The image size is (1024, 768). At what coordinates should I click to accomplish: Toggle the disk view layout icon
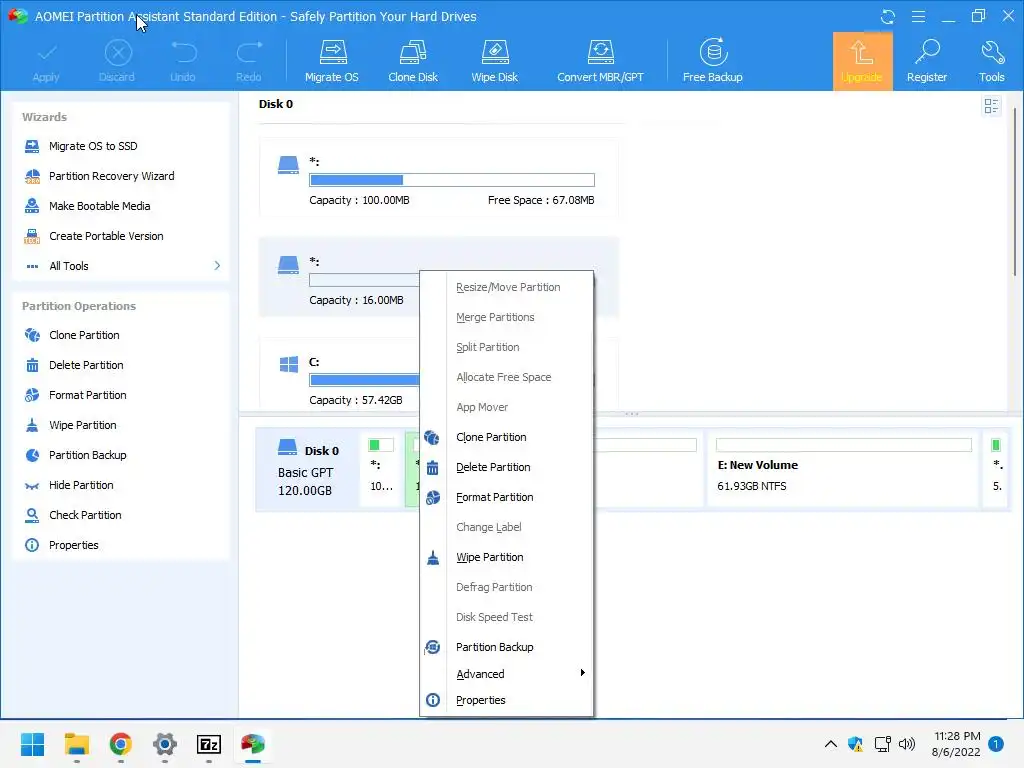pyautogui.click(x=991, y=106)
